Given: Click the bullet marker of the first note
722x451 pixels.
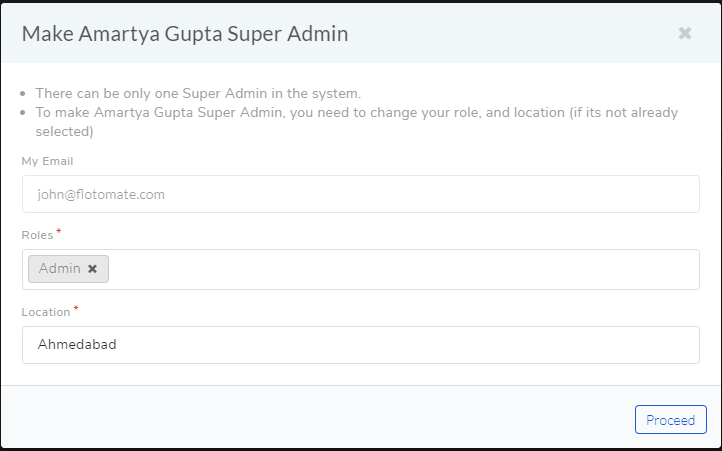Looking at the screenshot, I should [23, 94].
